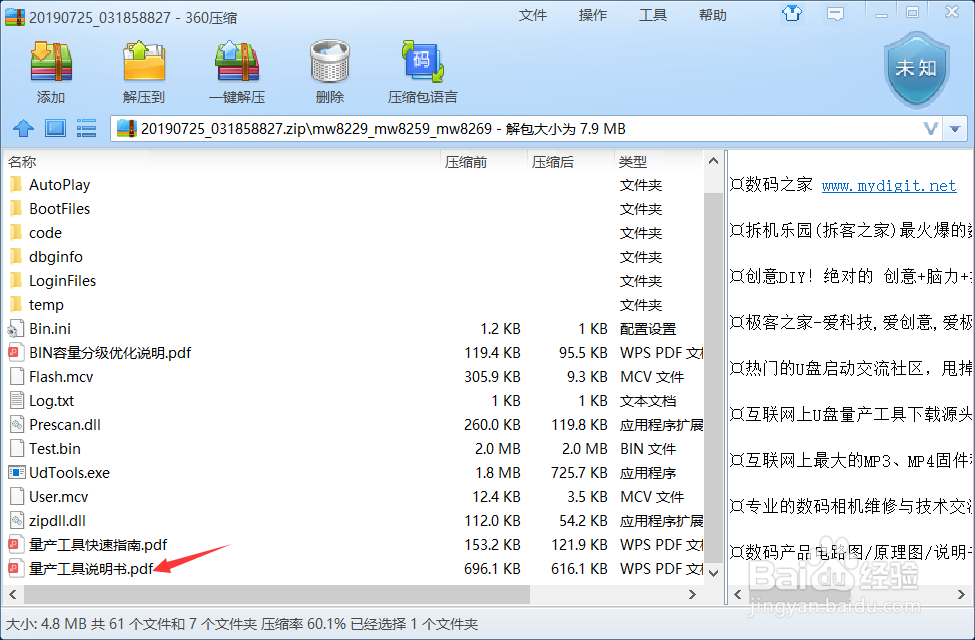Click the comment pane scroll right arrow
The height and width of the screenshot is (640, 975).
click(961, 595)
